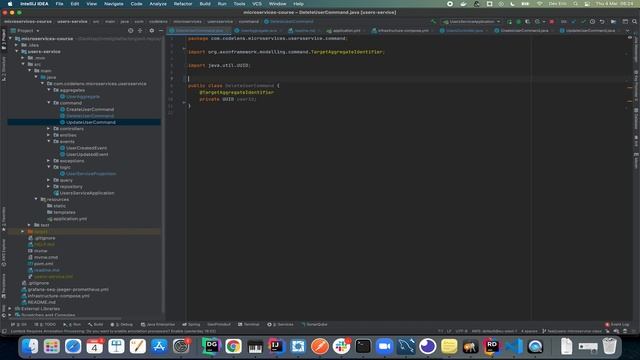Open the TODO tool window

[45, 324]
